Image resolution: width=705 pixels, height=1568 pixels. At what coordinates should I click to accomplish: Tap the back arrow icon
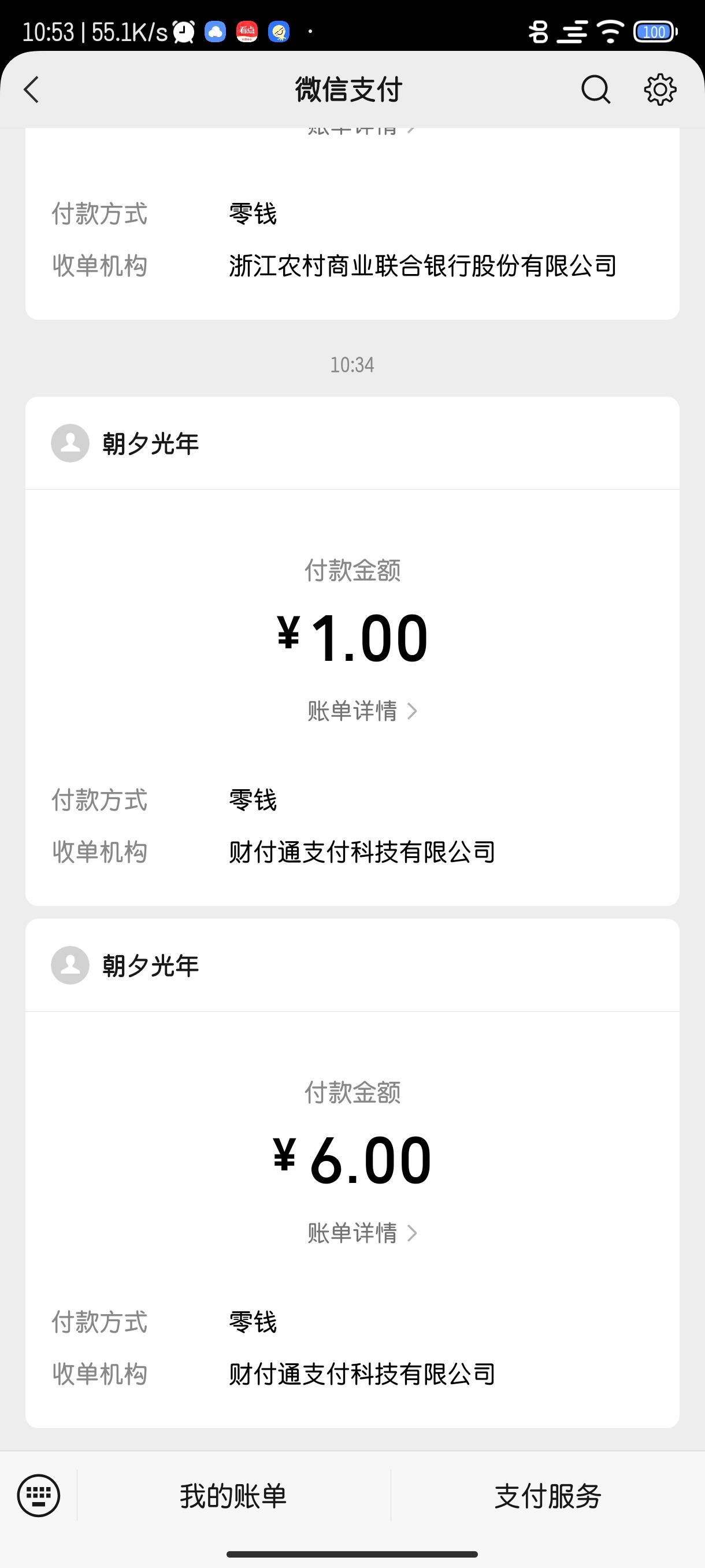32,90
